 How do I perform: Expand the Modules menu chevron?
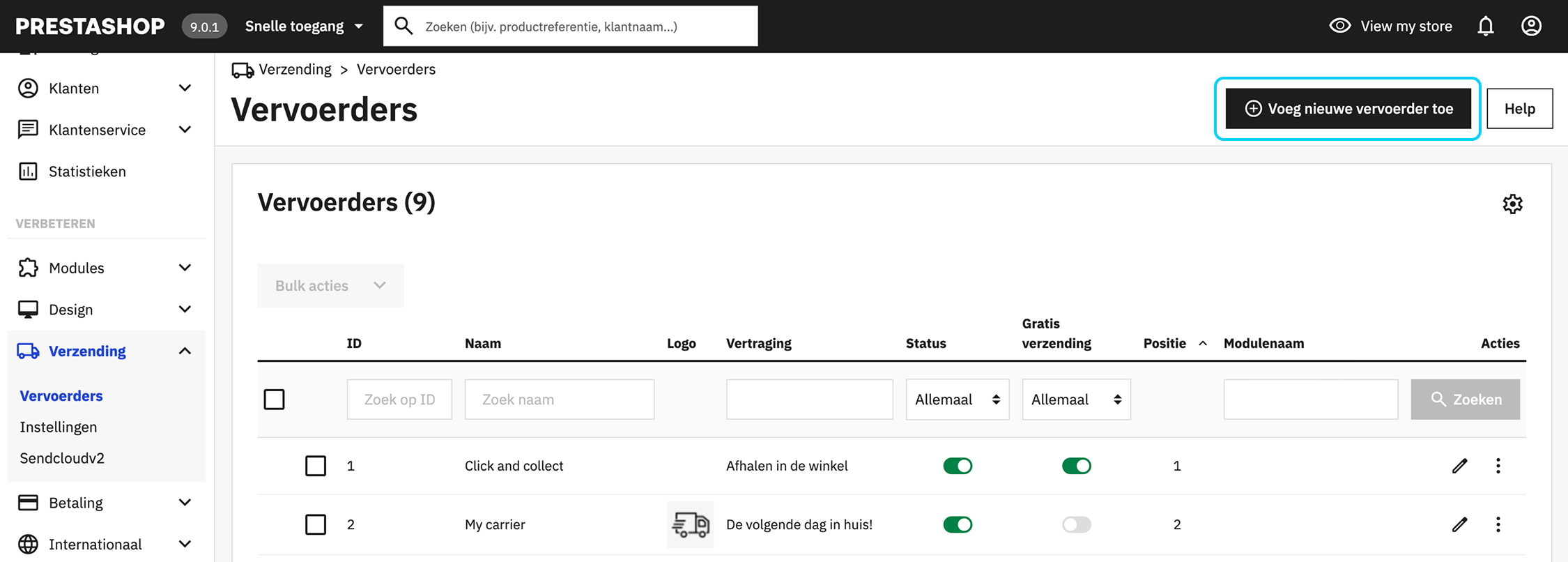click(185, 268)
